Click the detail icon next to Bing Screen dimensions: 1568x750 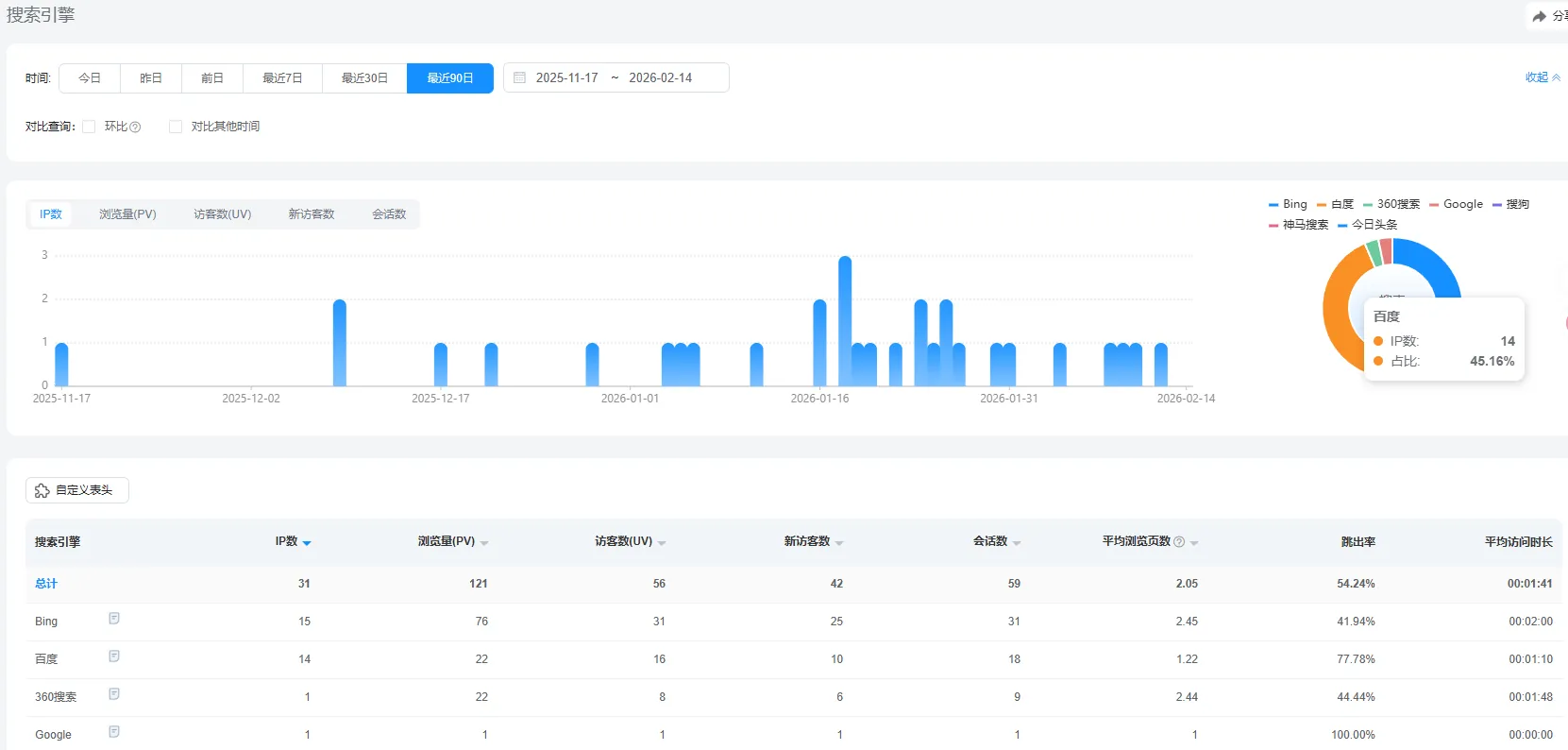click(x=114, y=619)
